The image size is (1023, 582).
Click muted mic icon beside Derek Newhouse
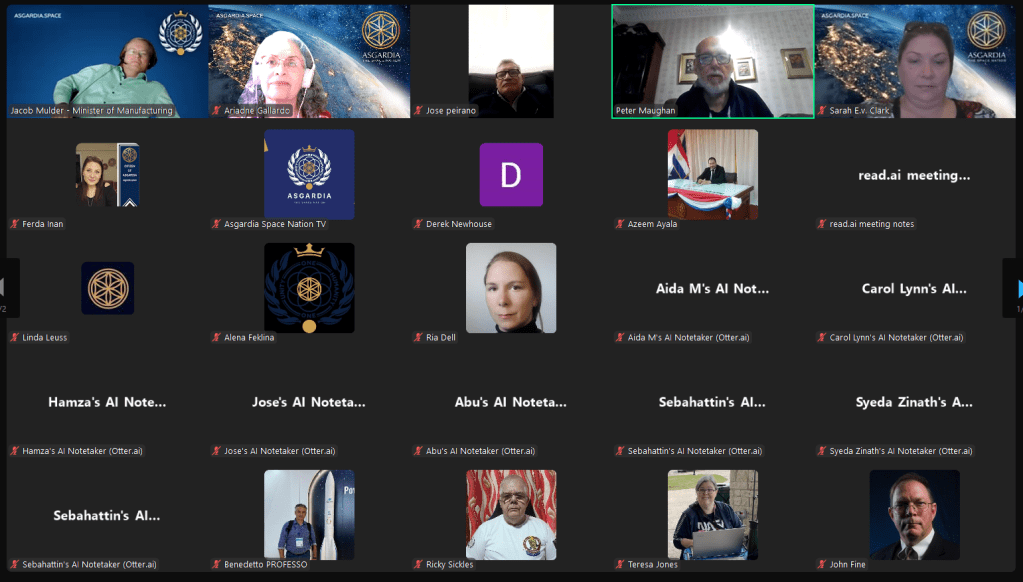click(418, 224)
